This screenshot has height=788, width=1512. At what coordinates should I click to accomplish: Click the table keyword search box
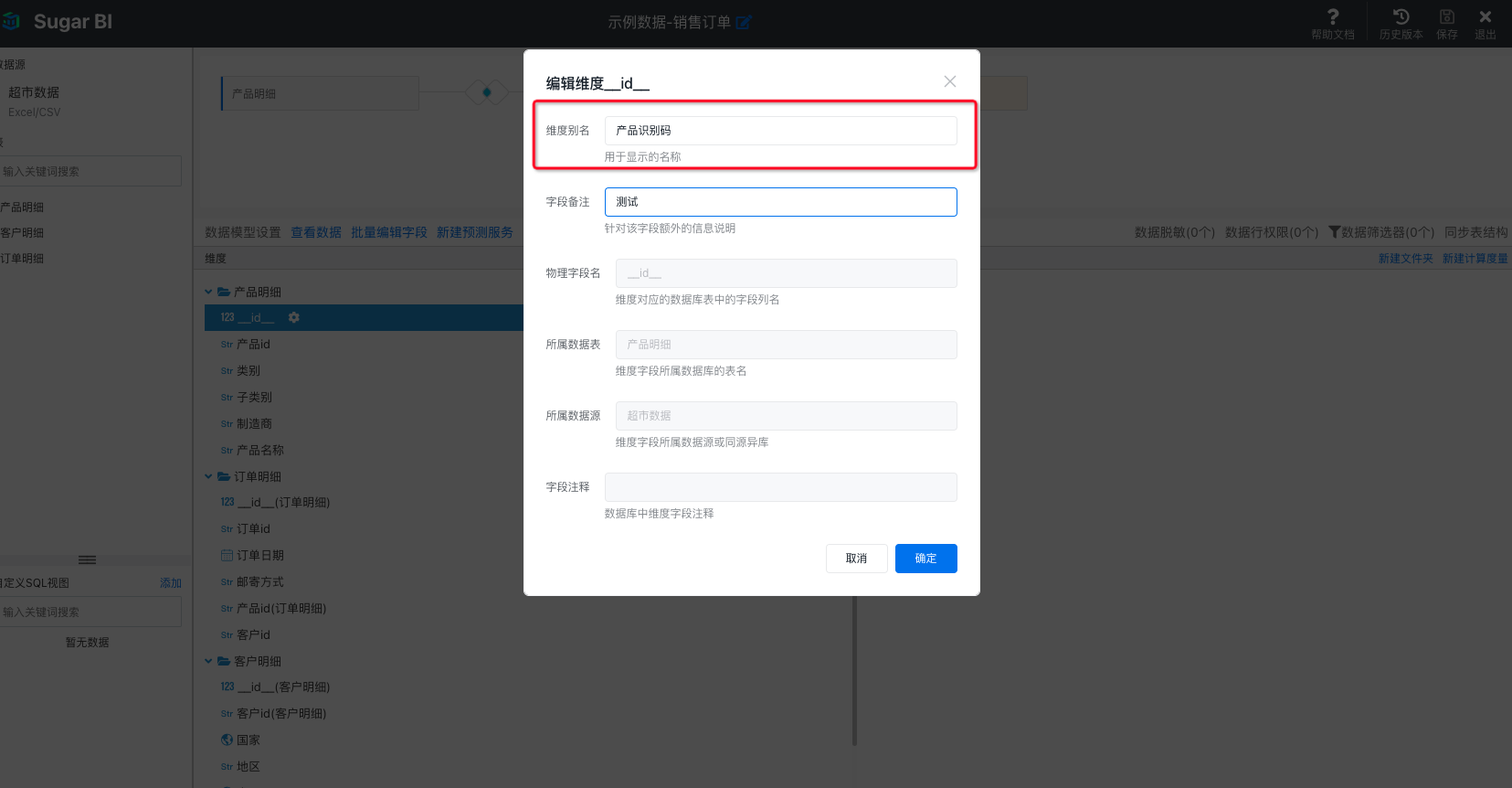[x=90, y=171]
